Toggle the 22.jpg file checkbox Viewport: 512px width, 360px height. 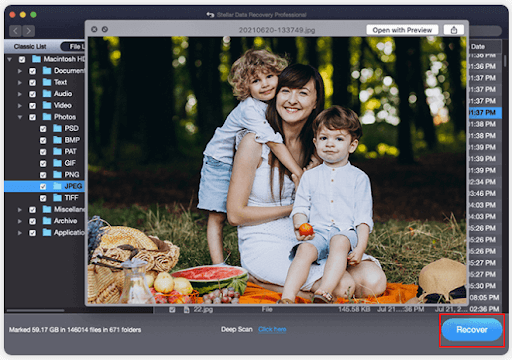[x=172, y=310]
